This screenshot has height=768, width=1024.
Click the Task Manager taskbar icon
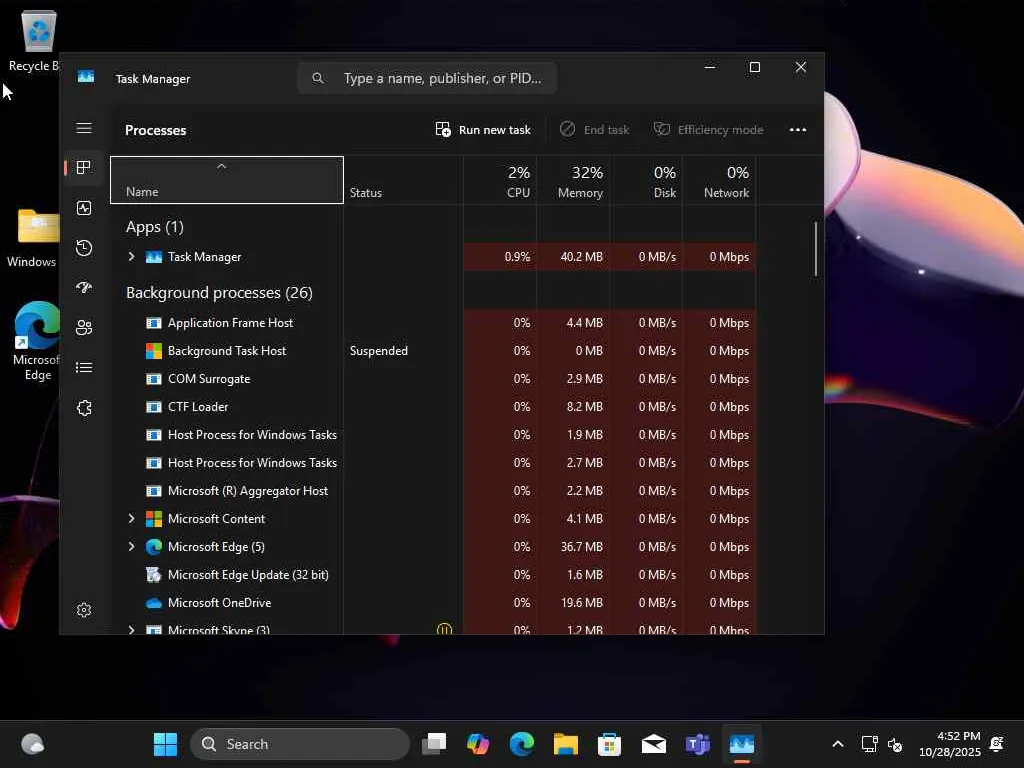tap(742, 744)
